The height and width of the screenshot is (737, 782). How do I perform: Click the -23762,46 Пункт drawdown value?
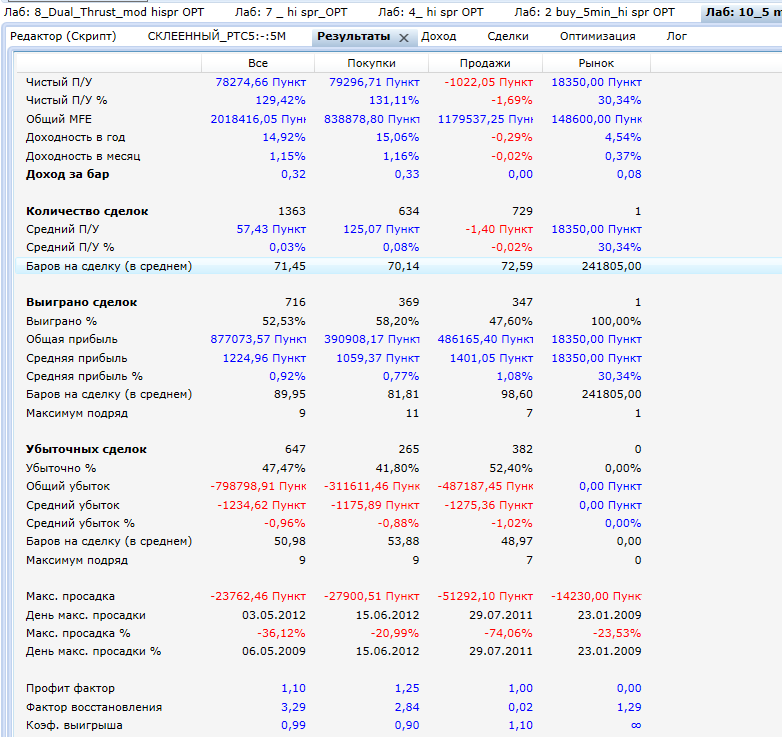click(258, 596)
